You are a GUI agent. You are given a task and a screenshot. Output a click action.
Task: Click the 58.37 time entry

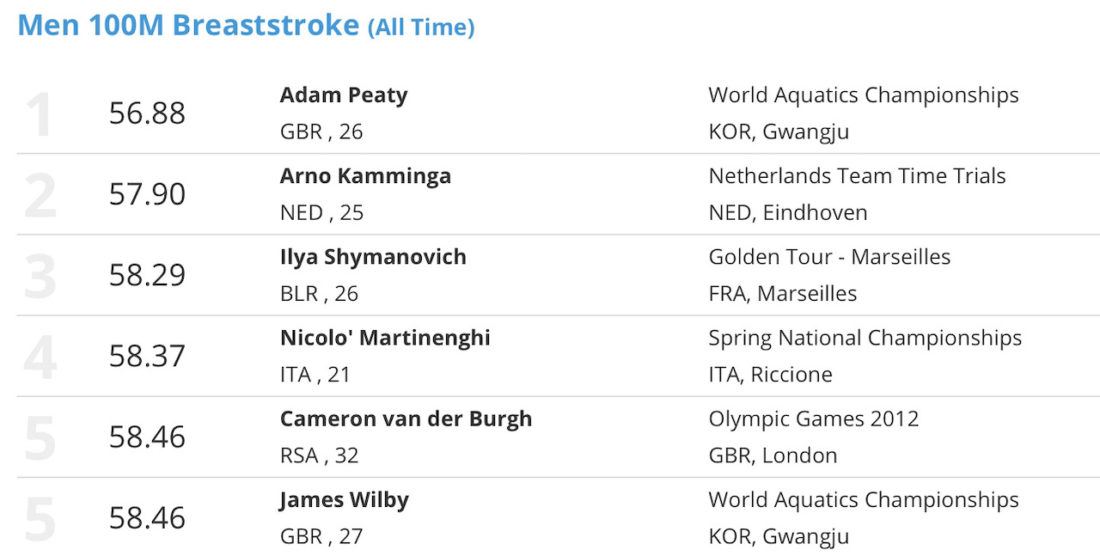[147, 356]
